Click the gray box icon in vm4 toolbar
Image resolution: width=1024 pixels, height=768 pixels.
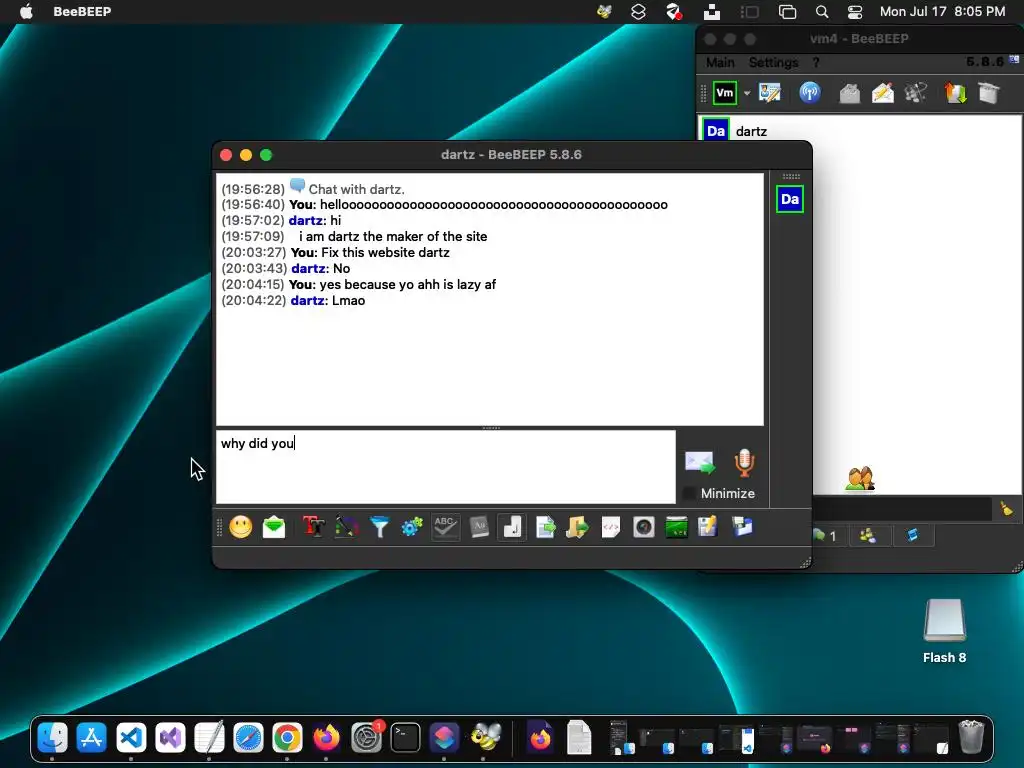pyautogui.click(x=989, y=93)
